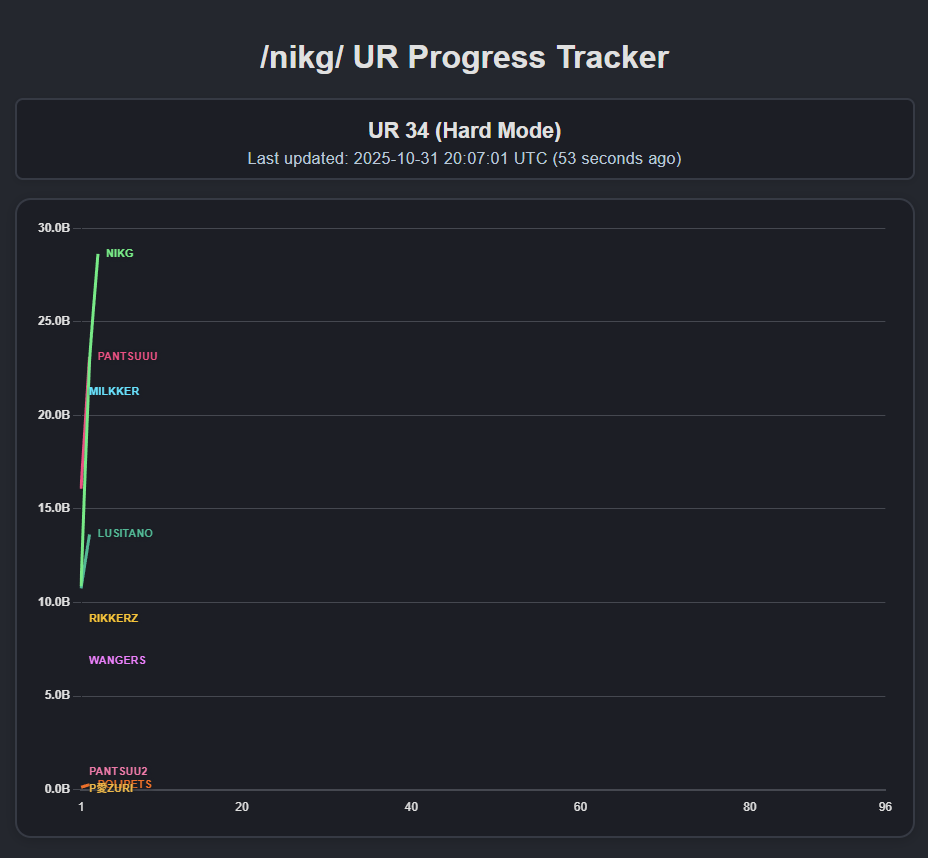Viewport: 928px width, 858px height.
Task: Click the RIKKERZ chart label
Action: click(114, 618)
